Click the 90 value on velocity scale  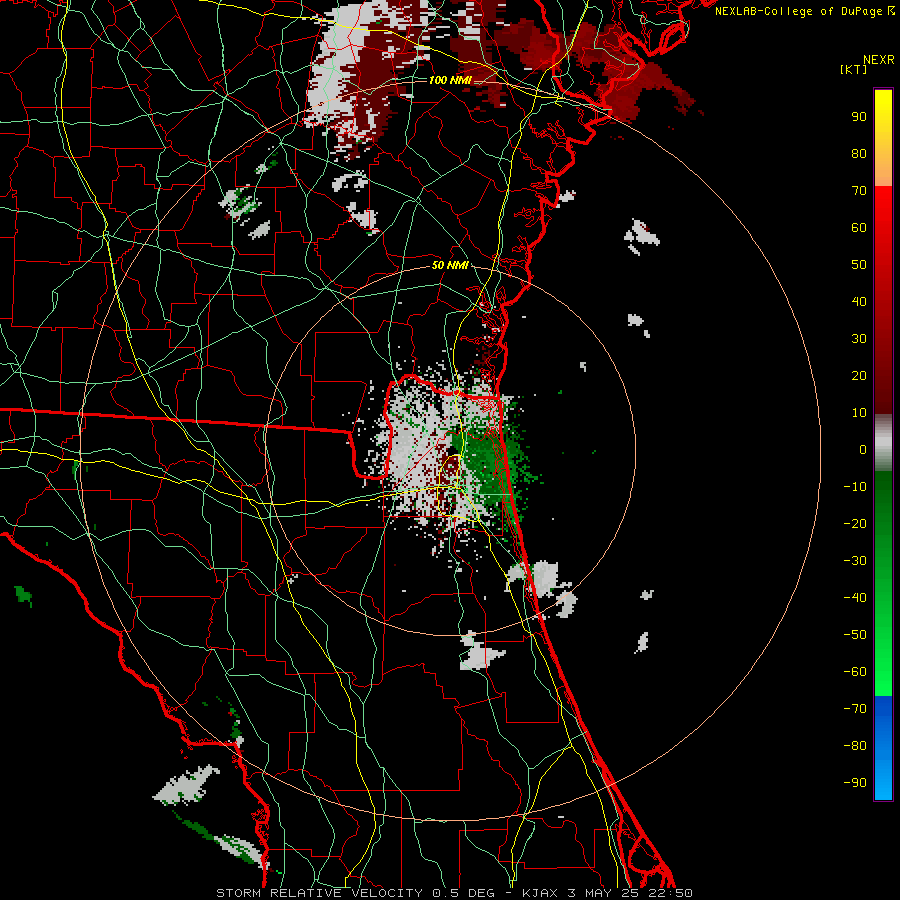click(x=859, y=117)
